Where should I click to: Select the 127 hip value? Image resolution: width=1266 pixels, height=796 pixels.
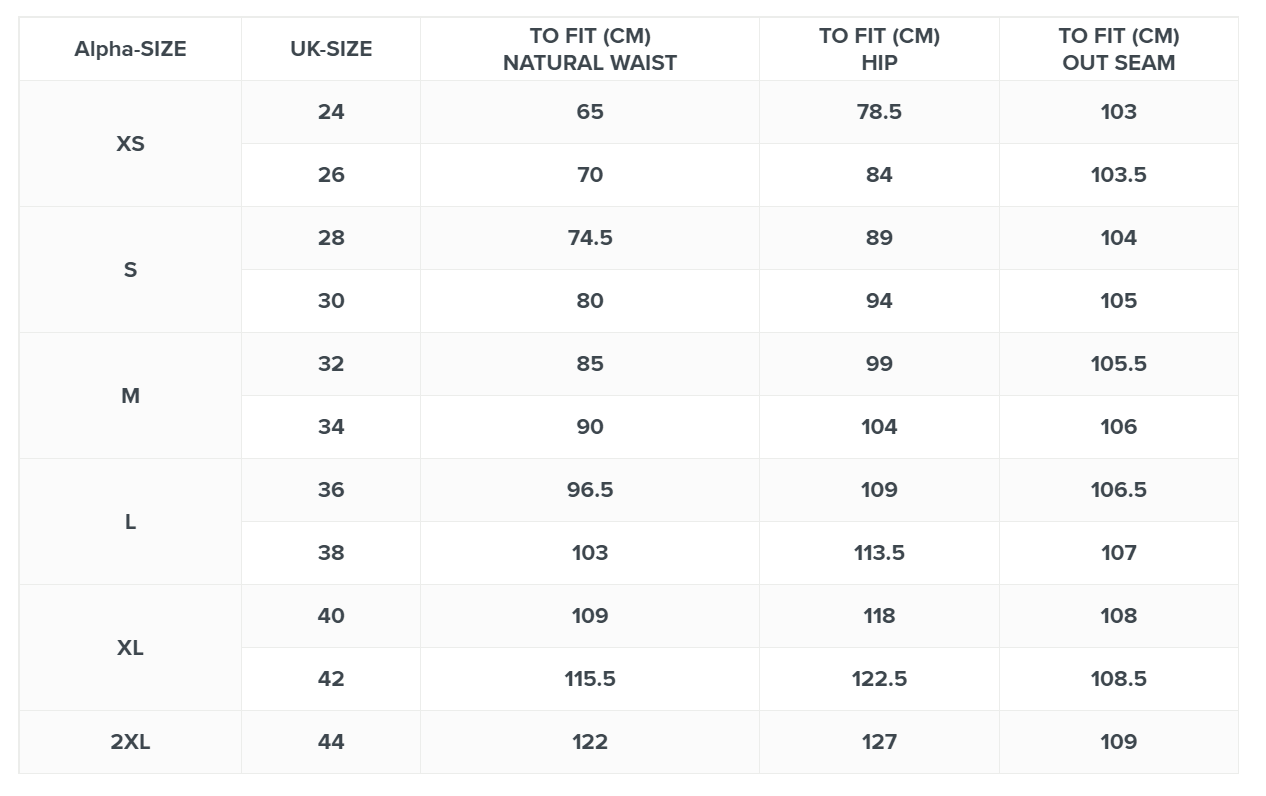(x=879, y=741)
